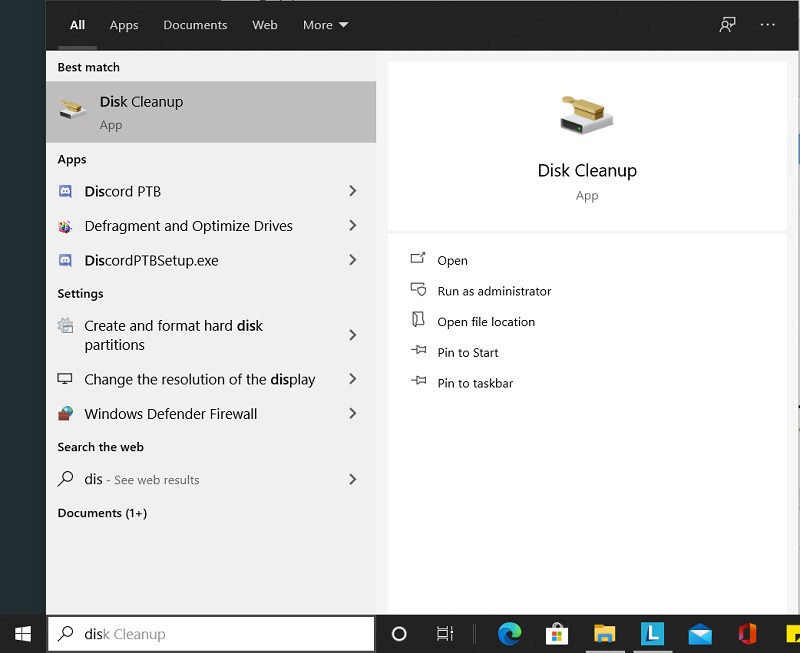Click the Open action icon
This screenshot has width=800, height=653.
(418, 258)
